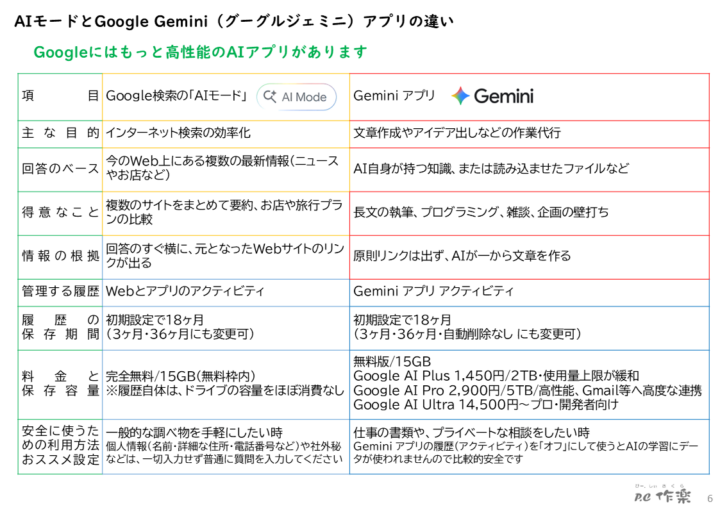Click the green subtitle starting with Google
This screenshot has height=509, width=720.
coord(200,52)
